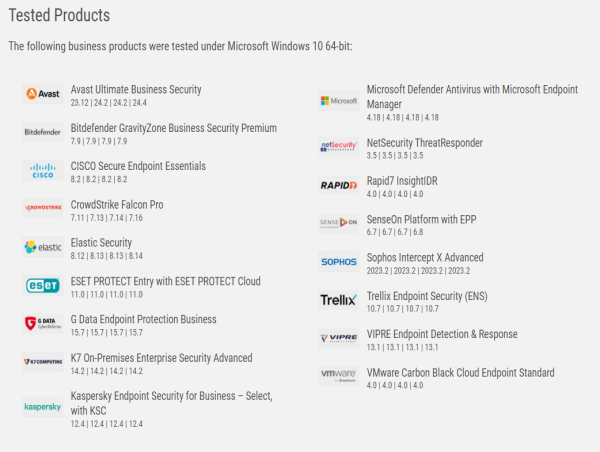Select the Sophos logo
The image size is (600, 452).
[339, 262]
